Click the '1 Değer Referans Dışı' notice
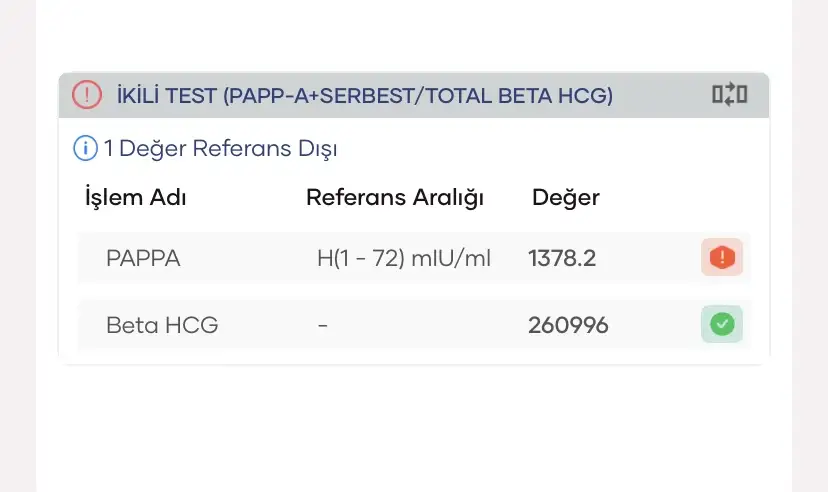The image size is (828, 492). pos(220,149)
